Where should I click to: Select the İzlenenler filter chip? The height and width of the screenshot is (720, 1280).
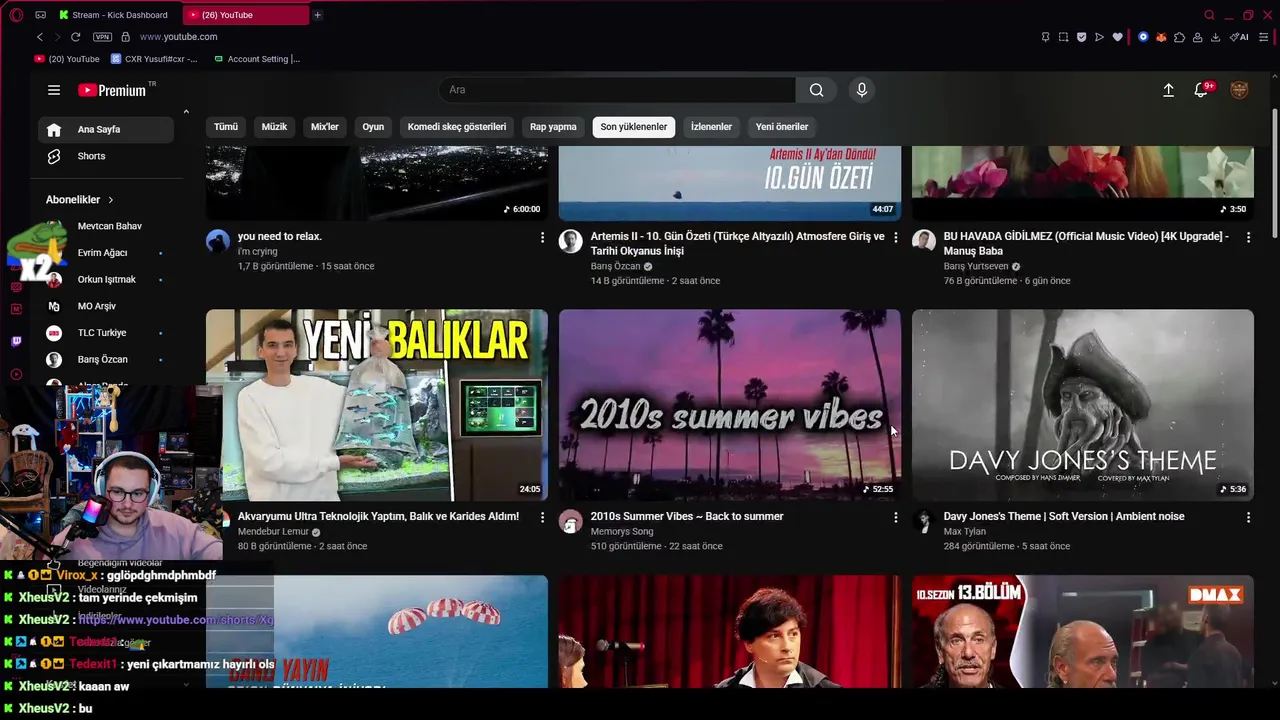(712, 127)
